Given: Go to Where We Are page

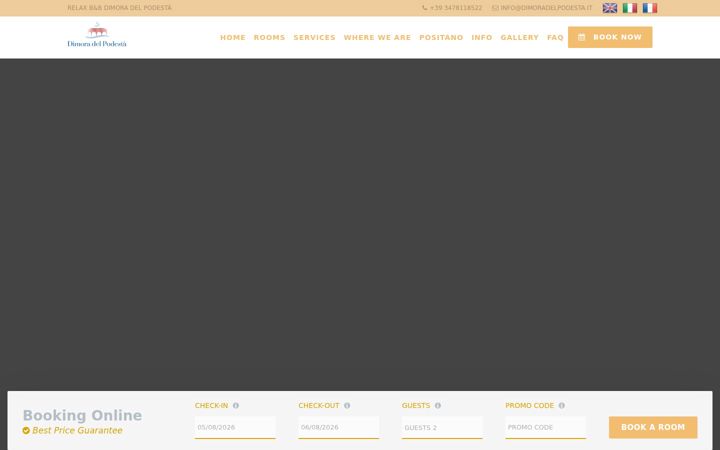Looking at the screenshot, I should pos(377,37).
